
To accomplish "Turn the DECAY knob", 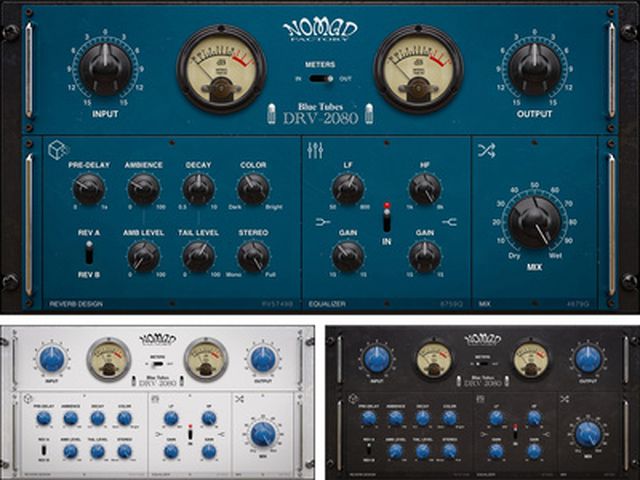I will point(198,189).
